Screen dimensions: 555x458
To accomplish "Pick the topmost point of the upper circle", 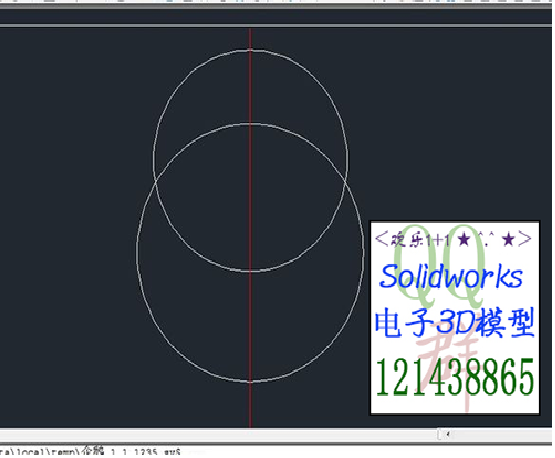I will [250, 51].
